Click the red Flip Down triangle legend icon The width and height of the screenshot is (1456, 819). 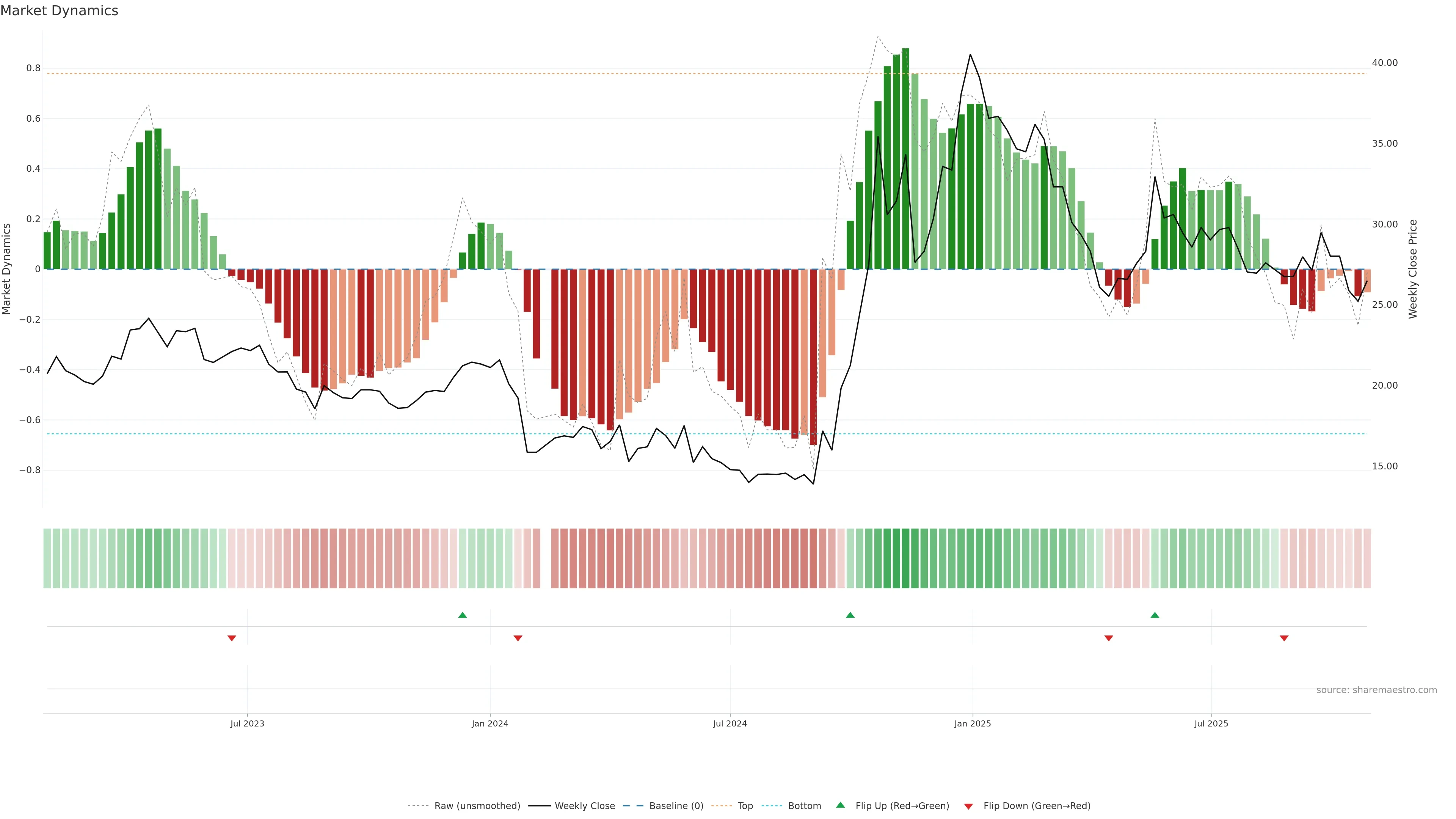coord(968,806)
